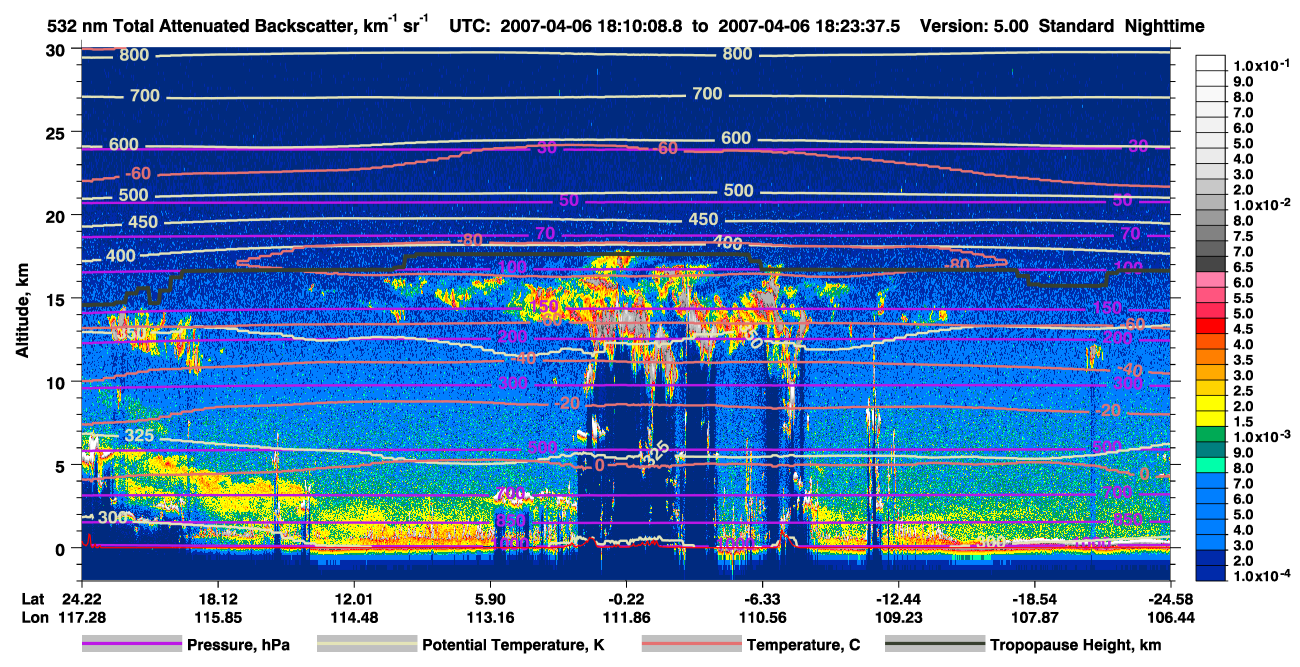Click the dark Tropopause Height line sample in legend
The height and width of the screenshot is (667, 1300).
pyautogui.click(x=935, y=645)
